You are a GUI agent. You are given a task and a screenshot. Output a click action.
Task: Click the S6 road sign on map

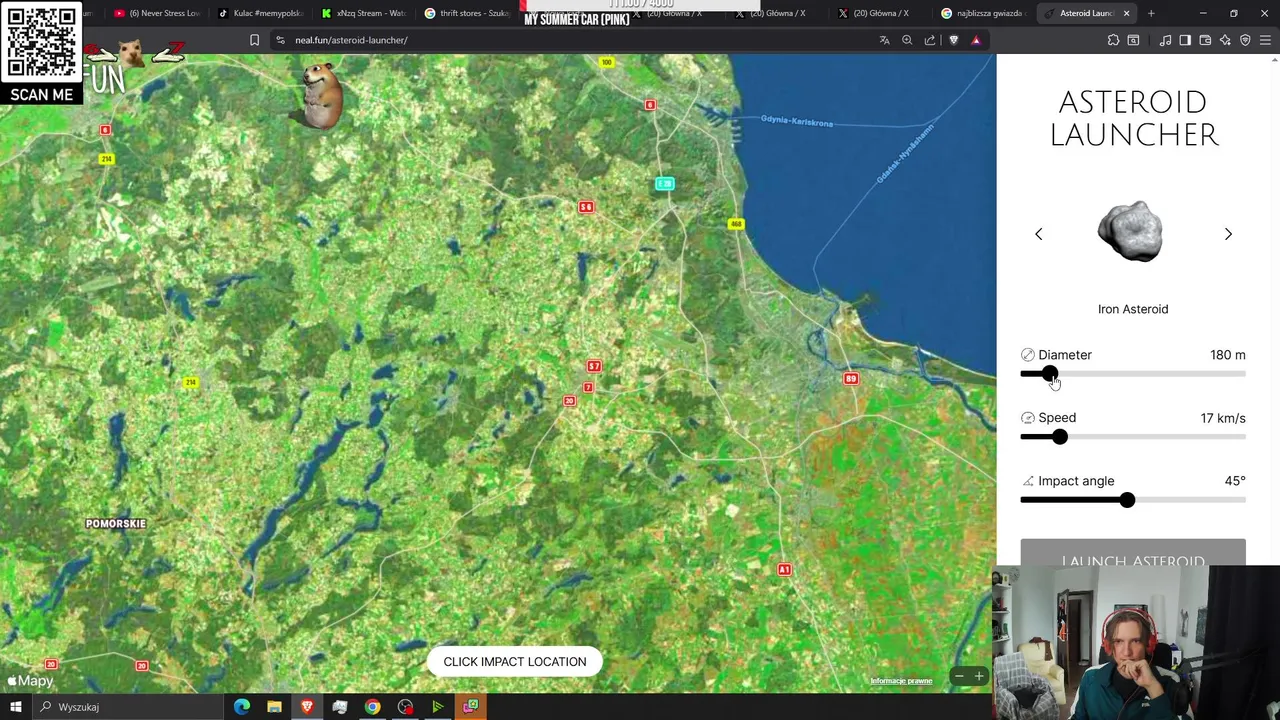(x=586, y=207)
